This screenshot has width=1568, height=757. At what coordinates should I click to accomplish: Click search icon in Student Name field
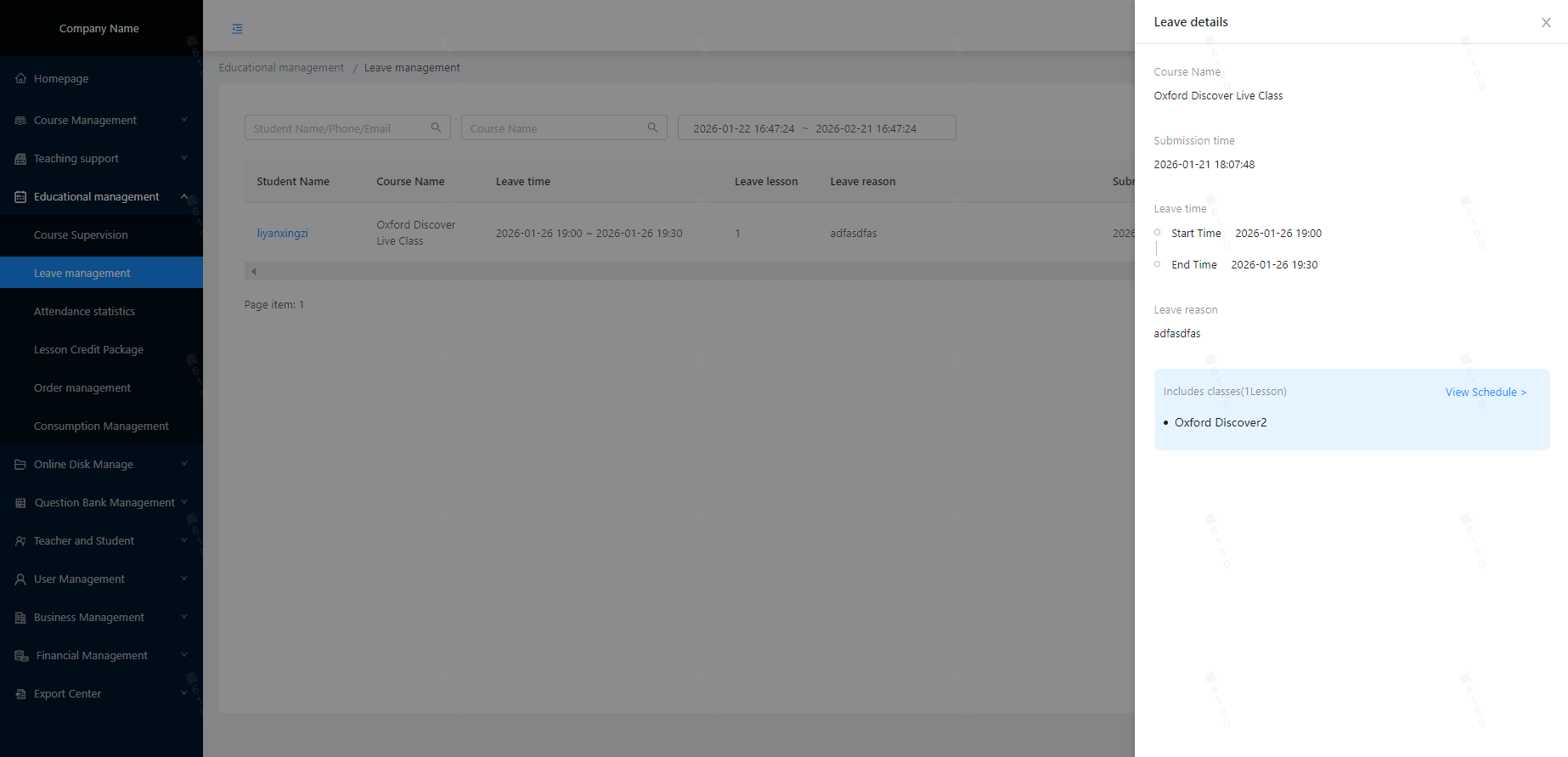point(436,127)
